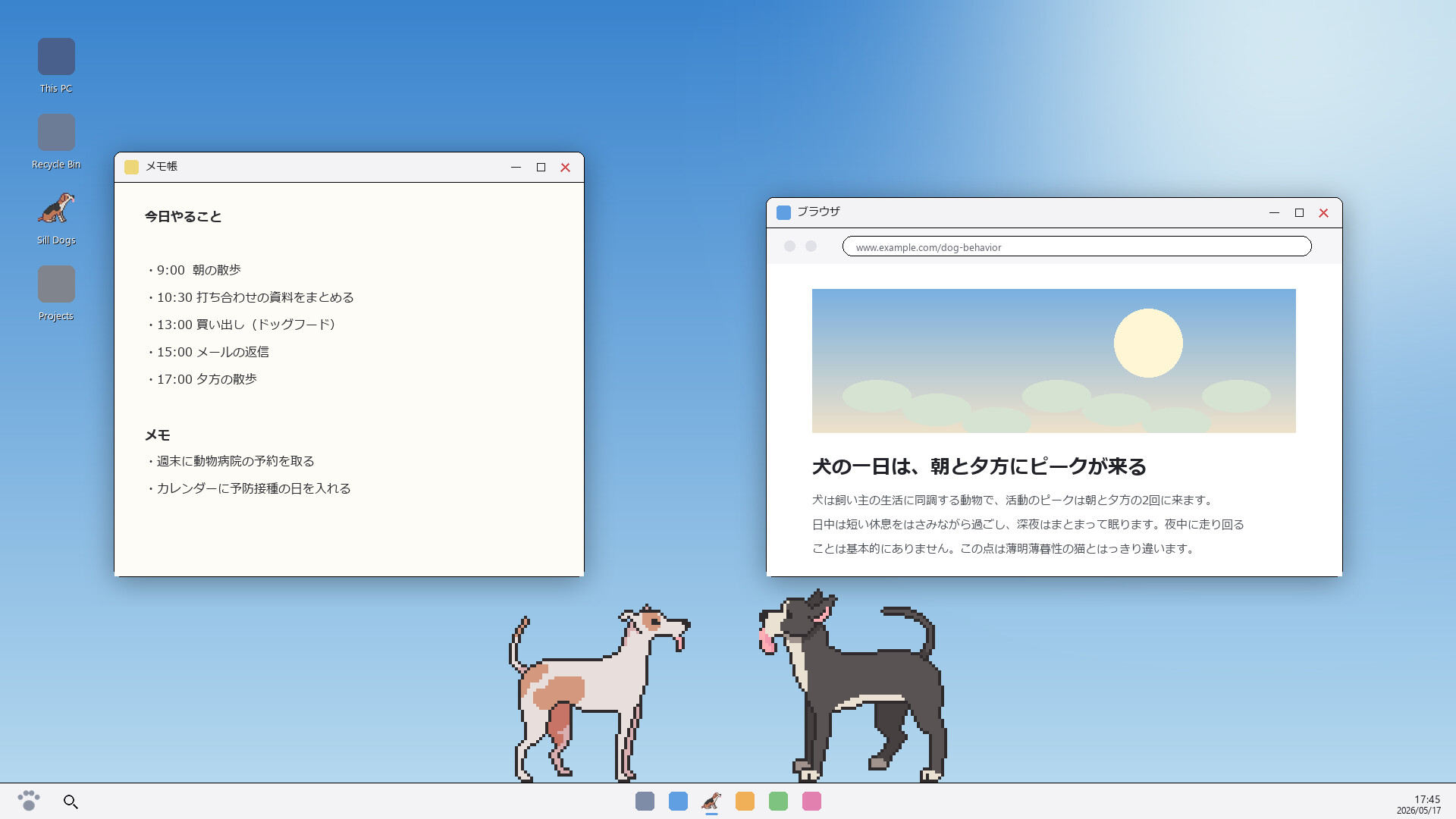This screenshot has width=1456, height=819.
Task: Maximize the メモ帳 window
Action: 541,167
